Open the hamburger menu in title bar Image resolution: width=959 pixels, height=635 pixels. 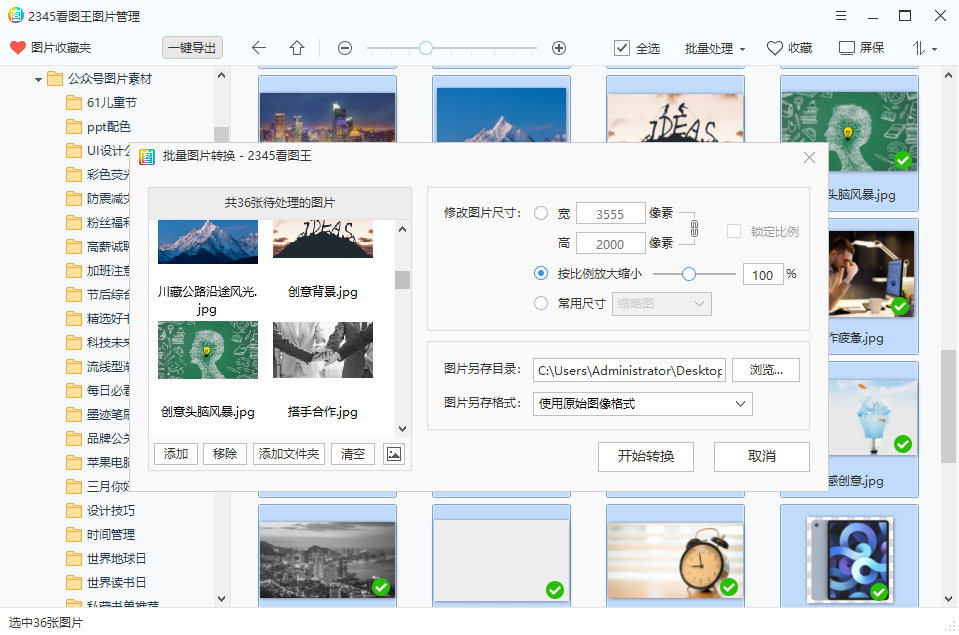coord(840,15)
